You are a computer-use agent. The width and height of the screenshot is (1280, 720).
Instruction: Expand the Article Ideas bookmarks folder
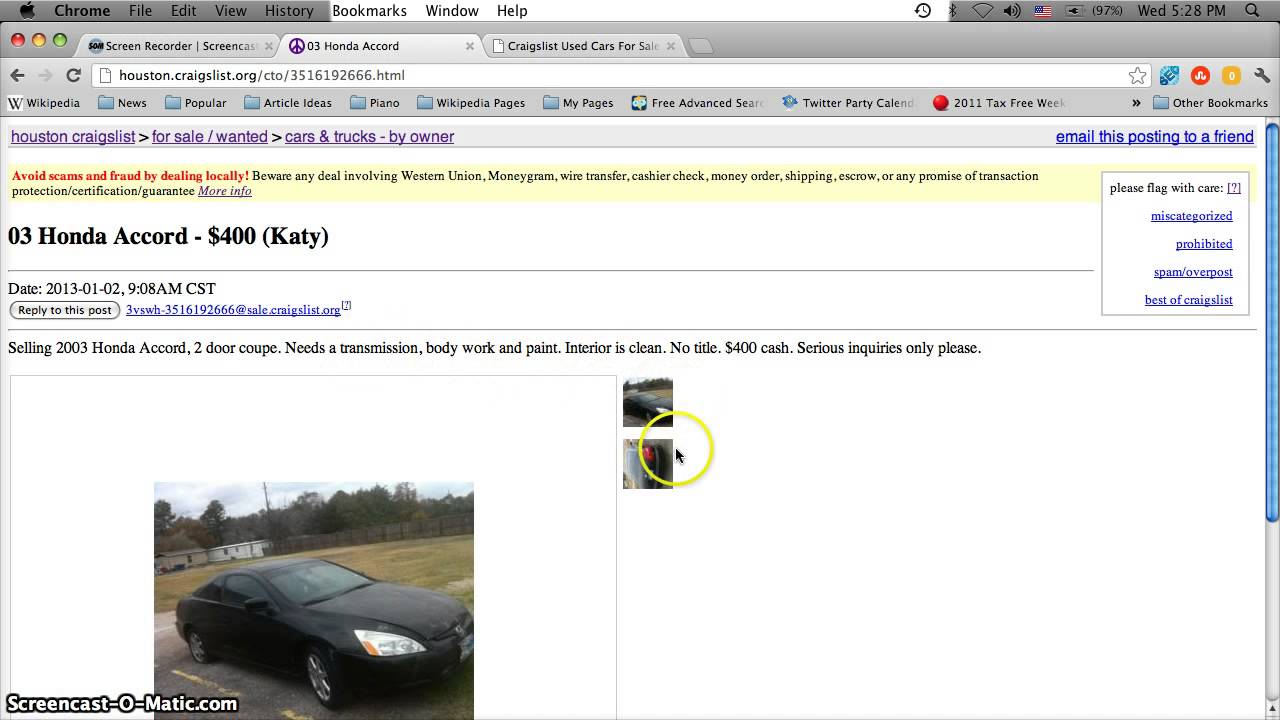point(288,103)
